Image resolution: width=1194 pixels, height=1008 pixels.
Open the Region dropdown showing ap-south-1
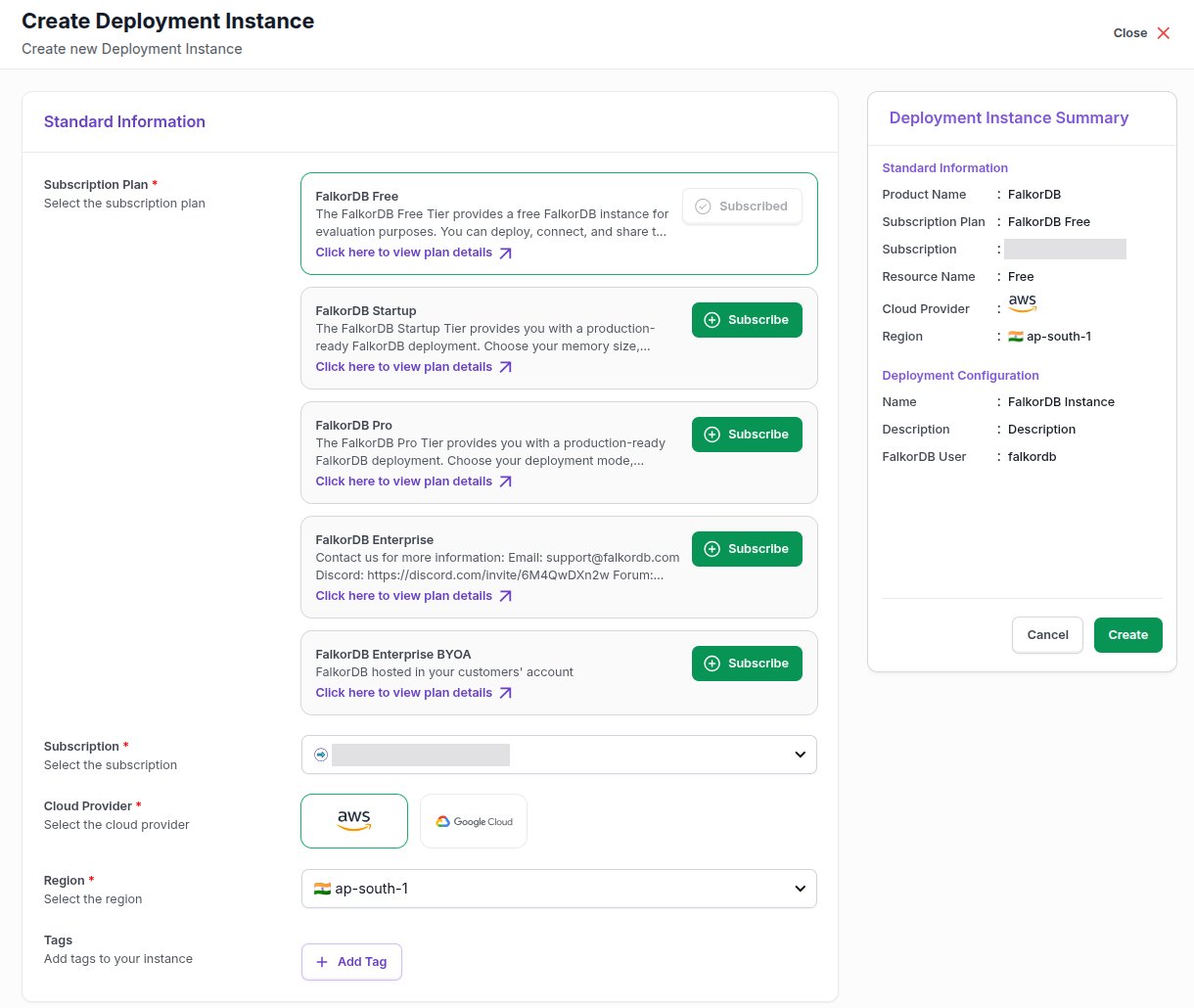click(x=559, y=889)
